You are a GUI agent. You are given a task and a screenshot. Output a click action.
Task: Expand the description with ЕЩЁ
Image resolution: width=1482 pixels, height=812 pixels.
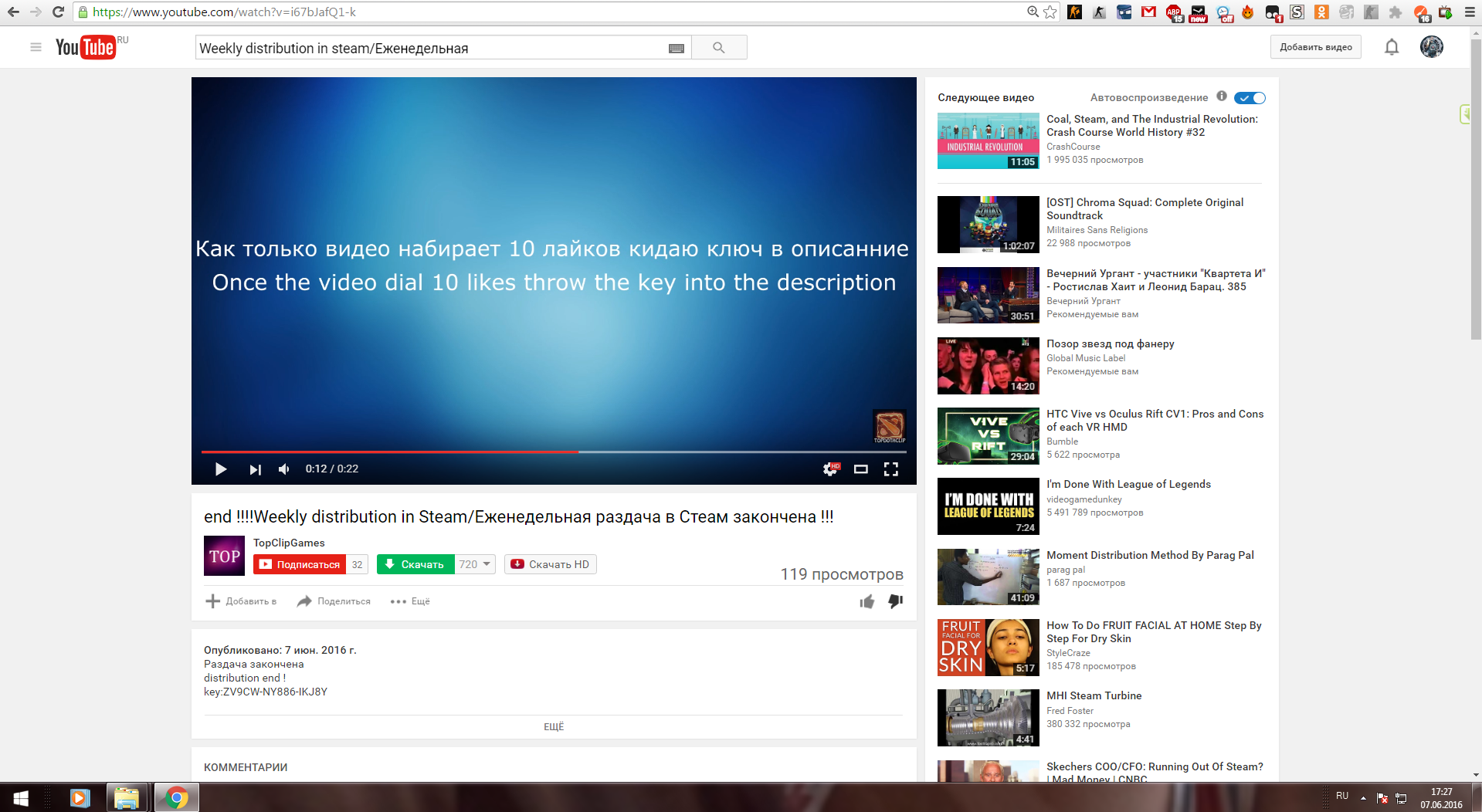pyautogui.click(x=554, y=726)
